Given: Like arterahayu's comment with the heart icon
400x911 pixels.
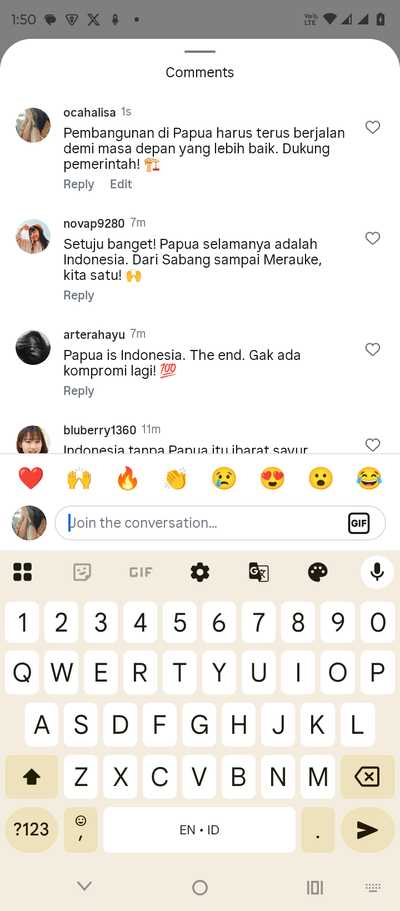Looking at the screenshot, I should pyautogui.click(x=372, y=349).
